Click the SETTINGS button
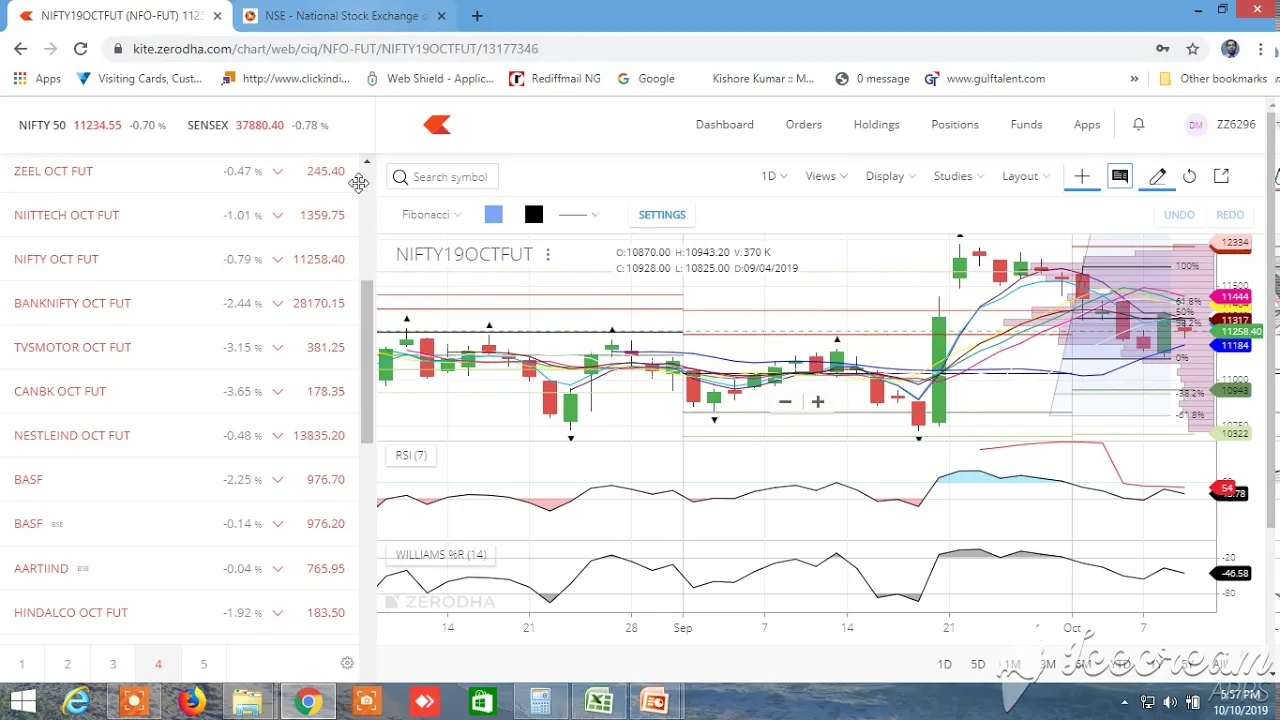 [x=662, y=214]
